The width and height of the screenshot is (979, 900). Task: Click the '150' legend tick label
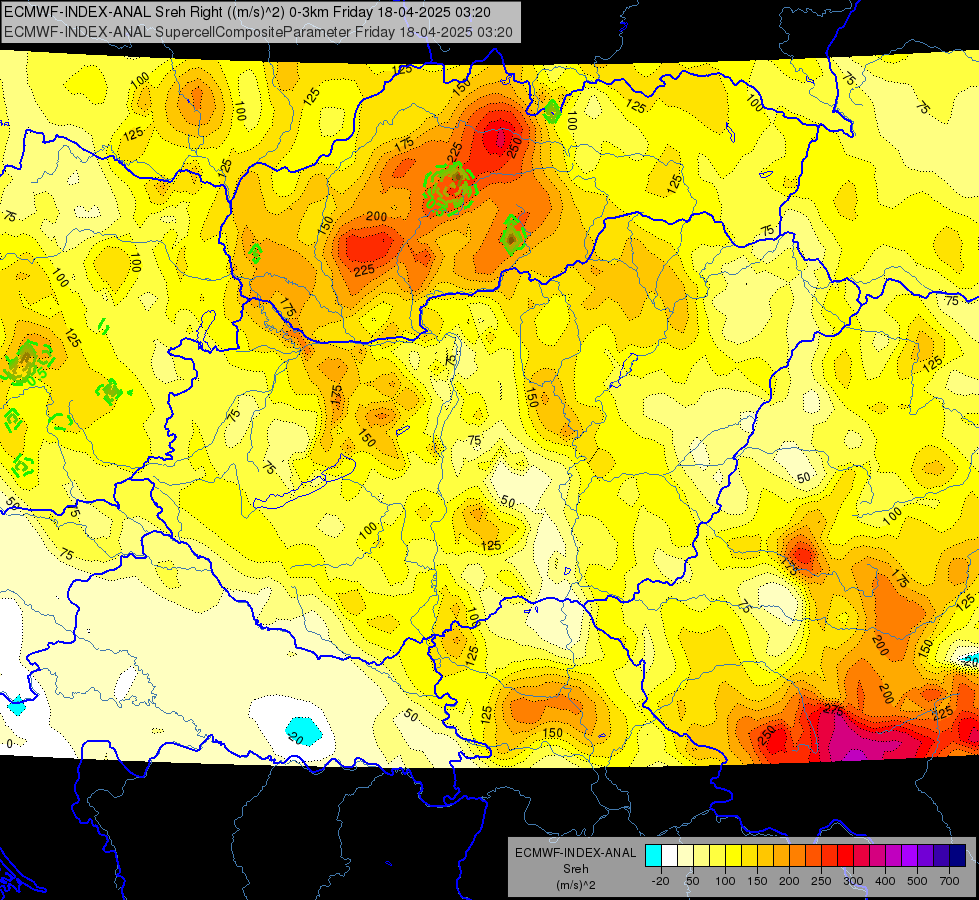click(x=757, y=881)
